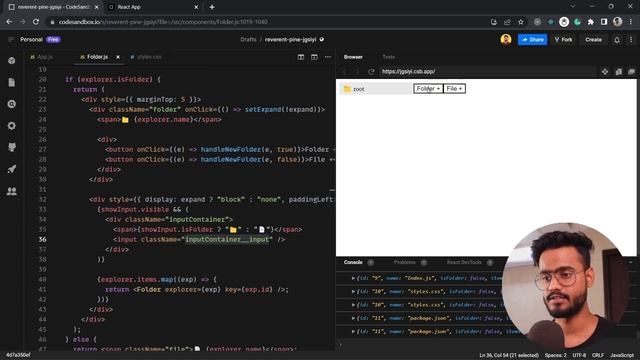Screen dimensions: 640x360
Task: Open the Search panel in sidebar
Action: [x=12, y=104]
